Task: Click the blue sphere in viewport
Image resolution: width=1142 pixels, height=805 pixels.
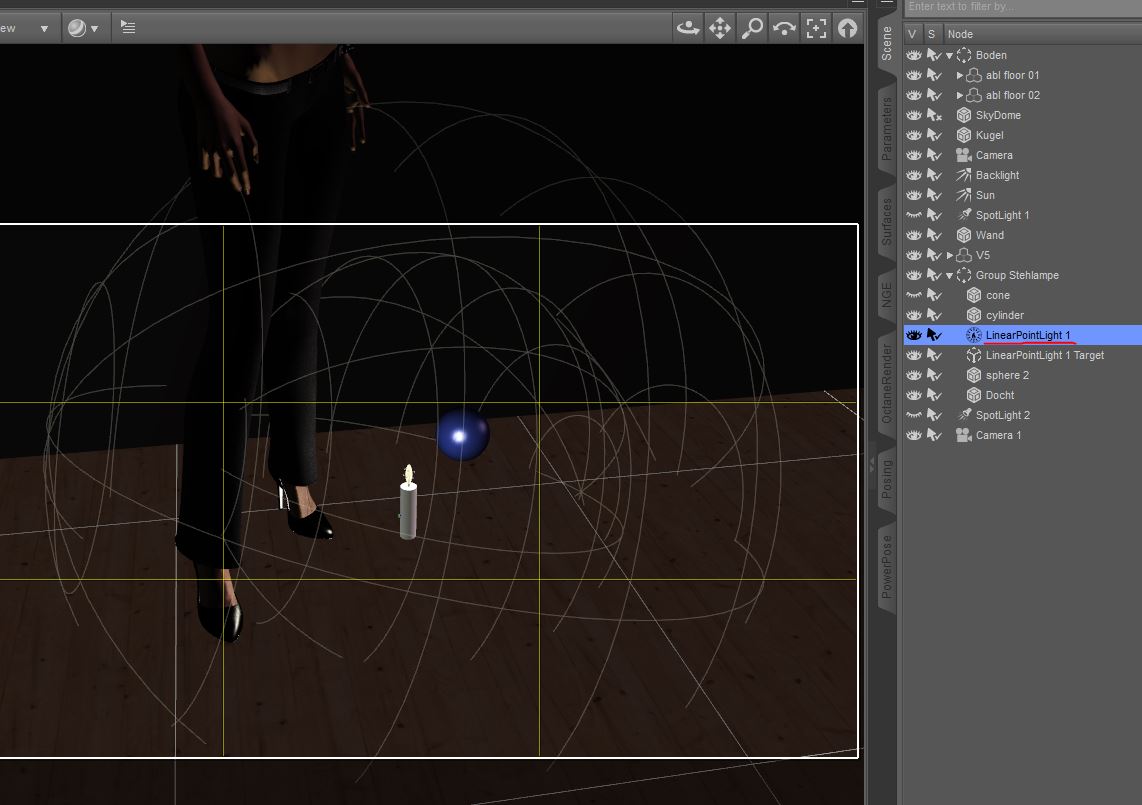Action: coord(463,435)
